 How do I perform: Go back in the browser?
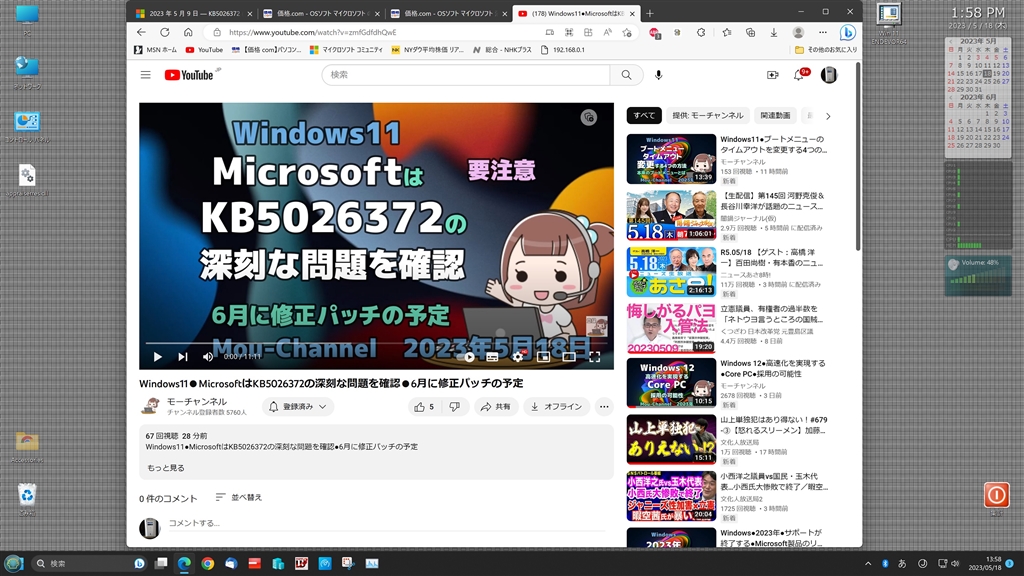[141, 32]
